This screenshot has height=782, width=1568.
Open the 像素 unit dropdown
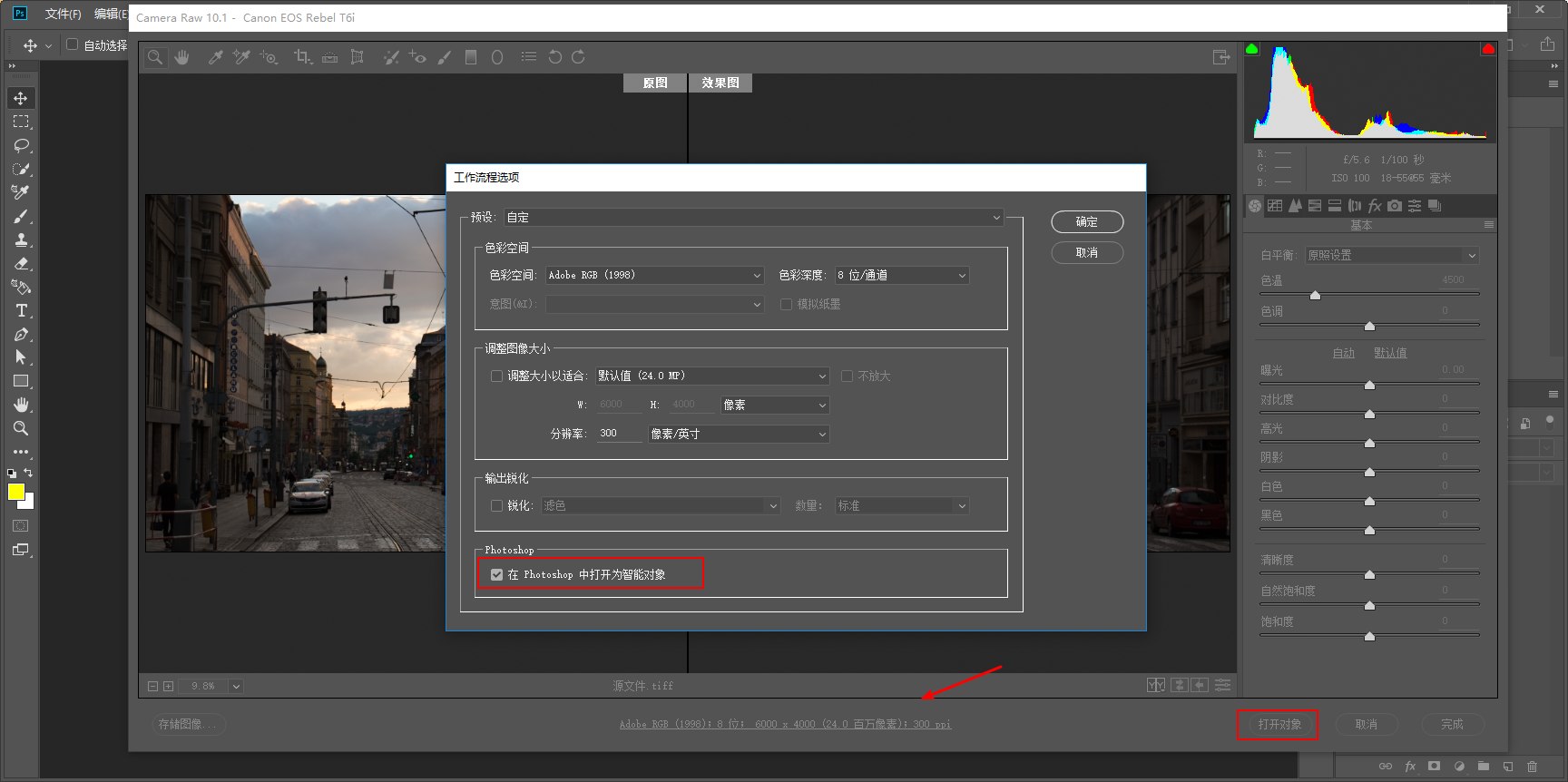[775, 405]
